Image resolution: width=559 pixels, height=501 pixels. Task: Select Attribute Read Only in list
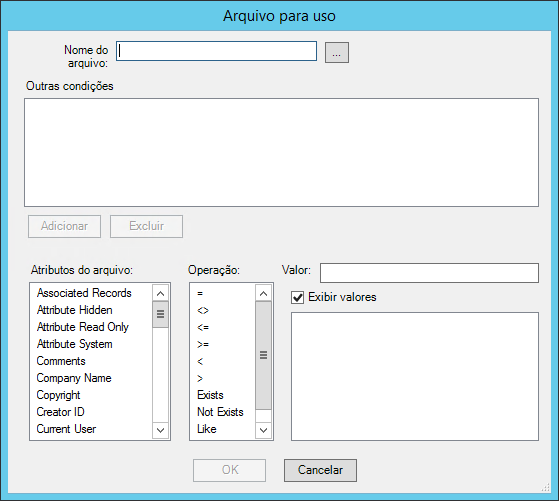(83, 327)
